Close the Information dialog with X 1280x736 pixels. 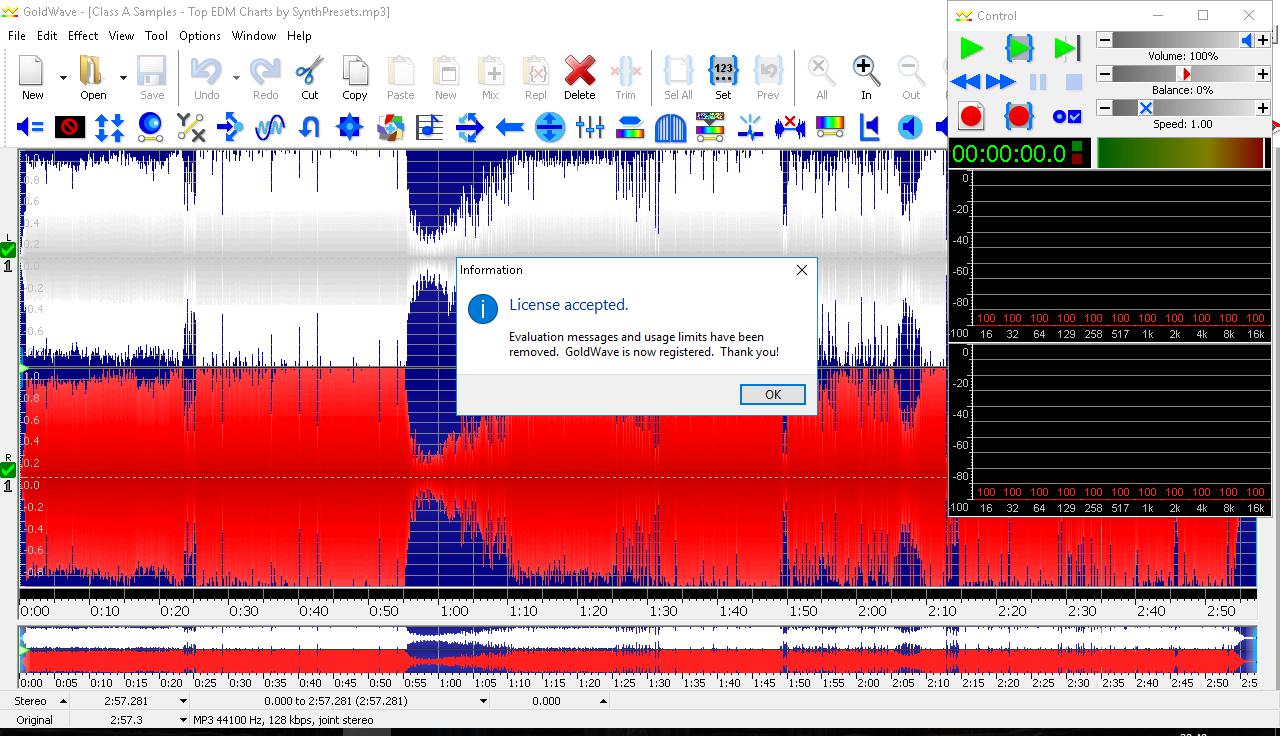801,270
